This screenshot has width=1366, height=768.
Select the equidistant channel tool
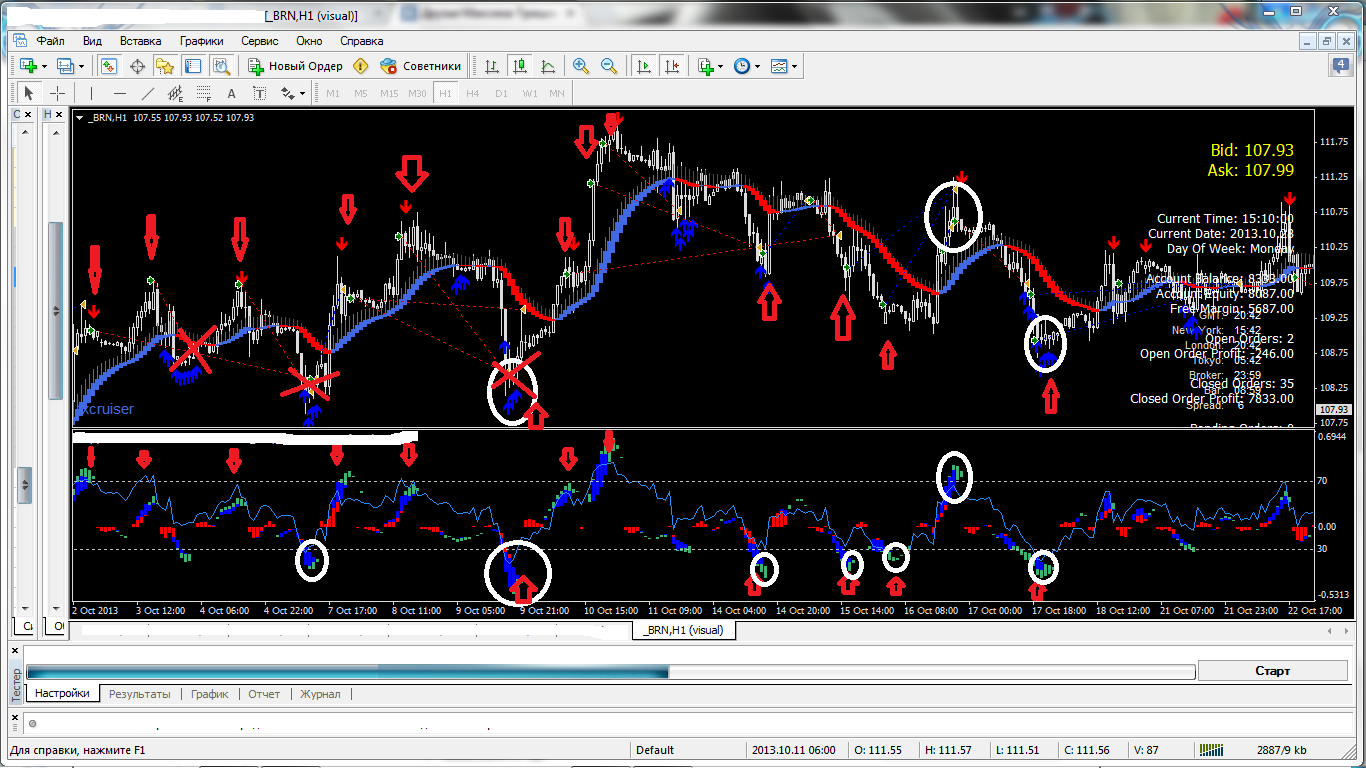point(176,93)
